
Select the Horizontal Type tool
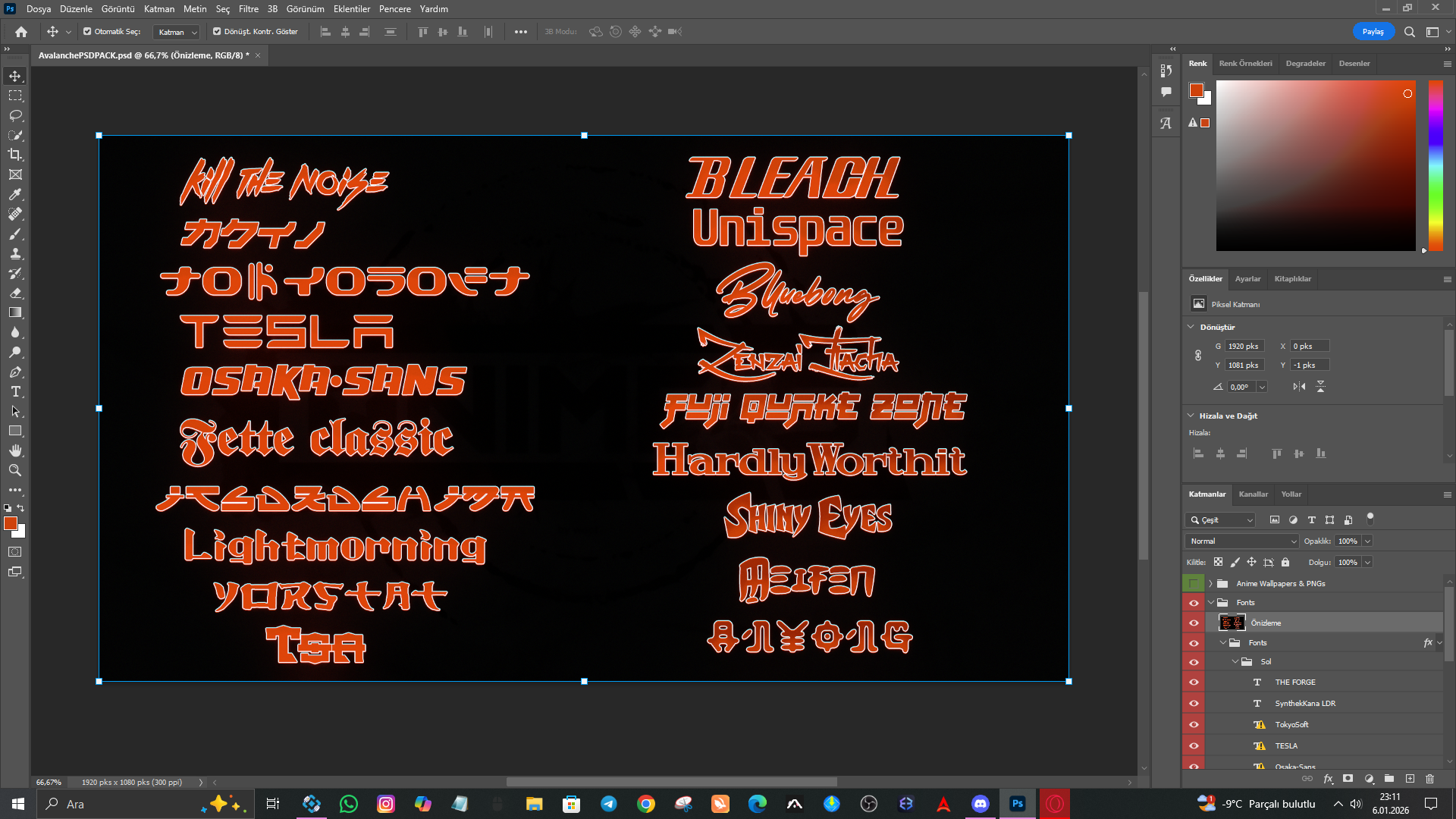click(x=15, y=391)
